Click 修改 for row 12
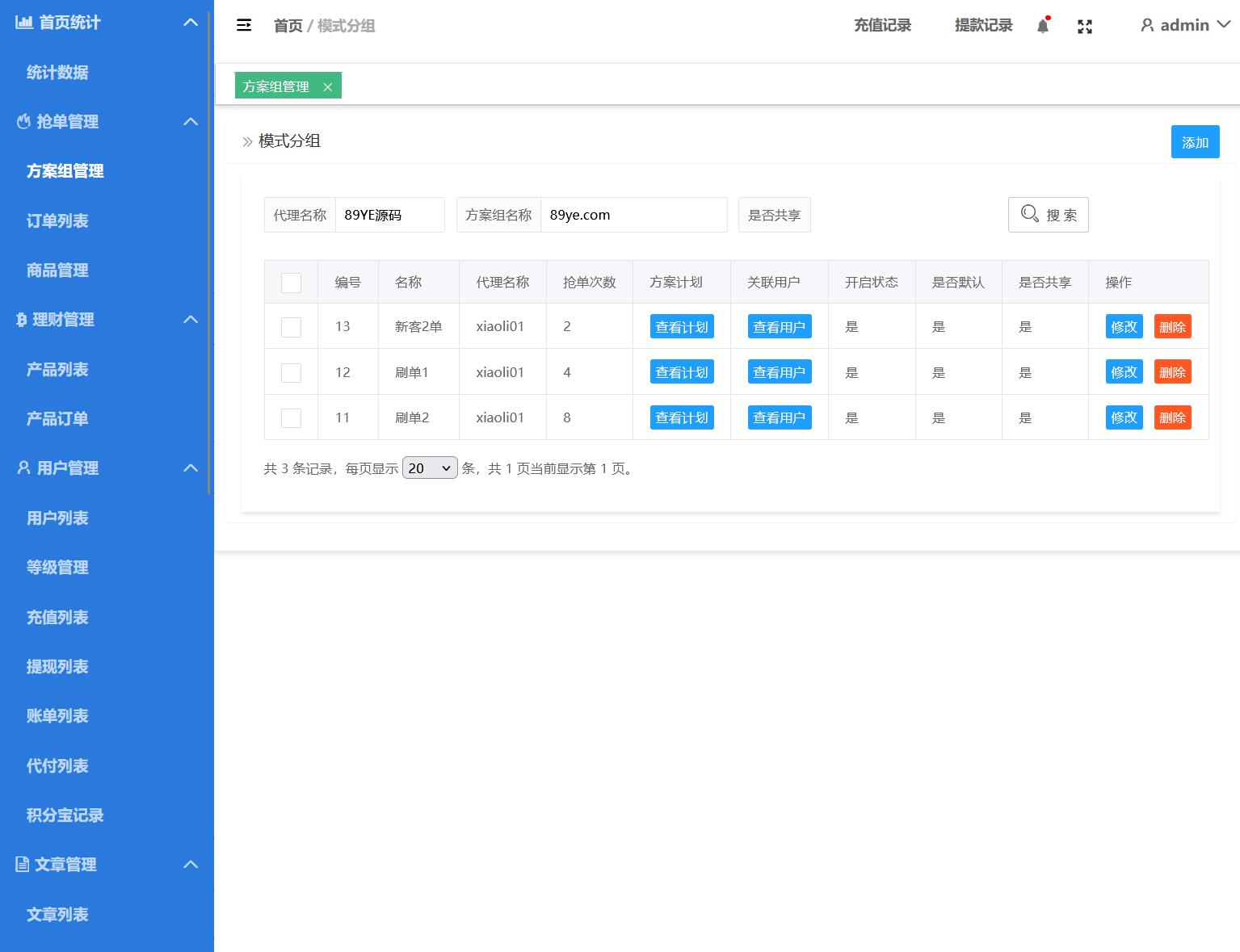1240x952 pixels. click(1124, 372)
